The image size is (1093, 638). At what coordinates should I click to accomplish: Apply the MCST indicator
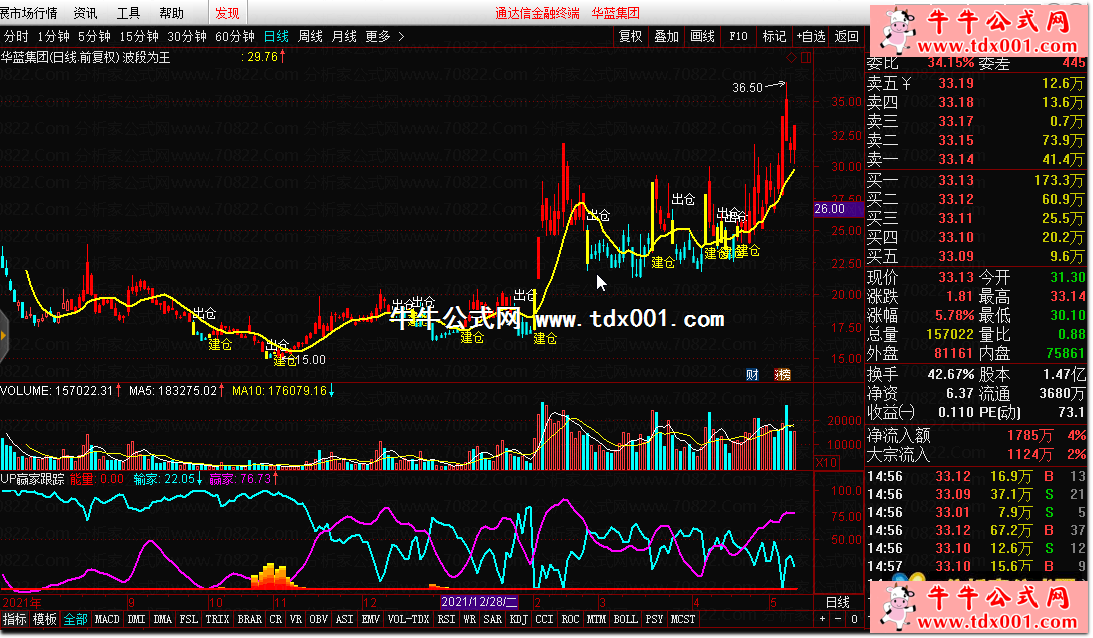coord(683,619)
